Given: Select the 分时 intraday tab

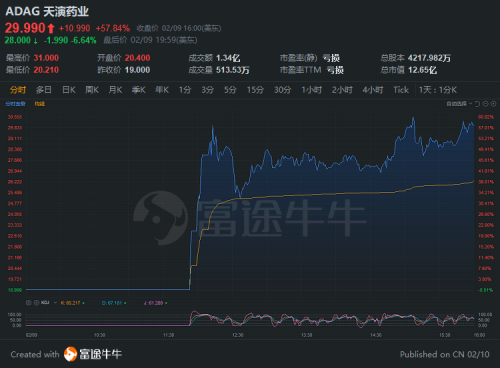Looking at the screenshot, I should click(x=18, y=90).
